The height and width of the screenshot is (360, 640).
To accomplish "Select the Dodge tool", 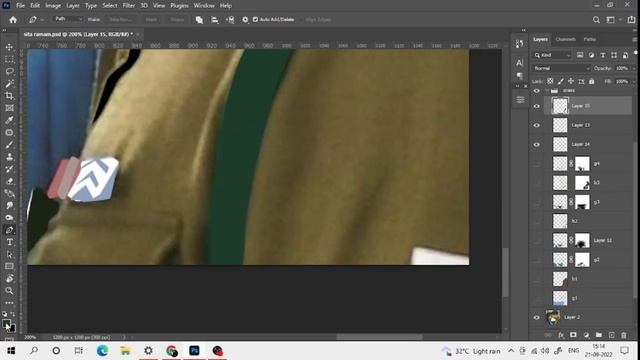I will coord(9,218).
